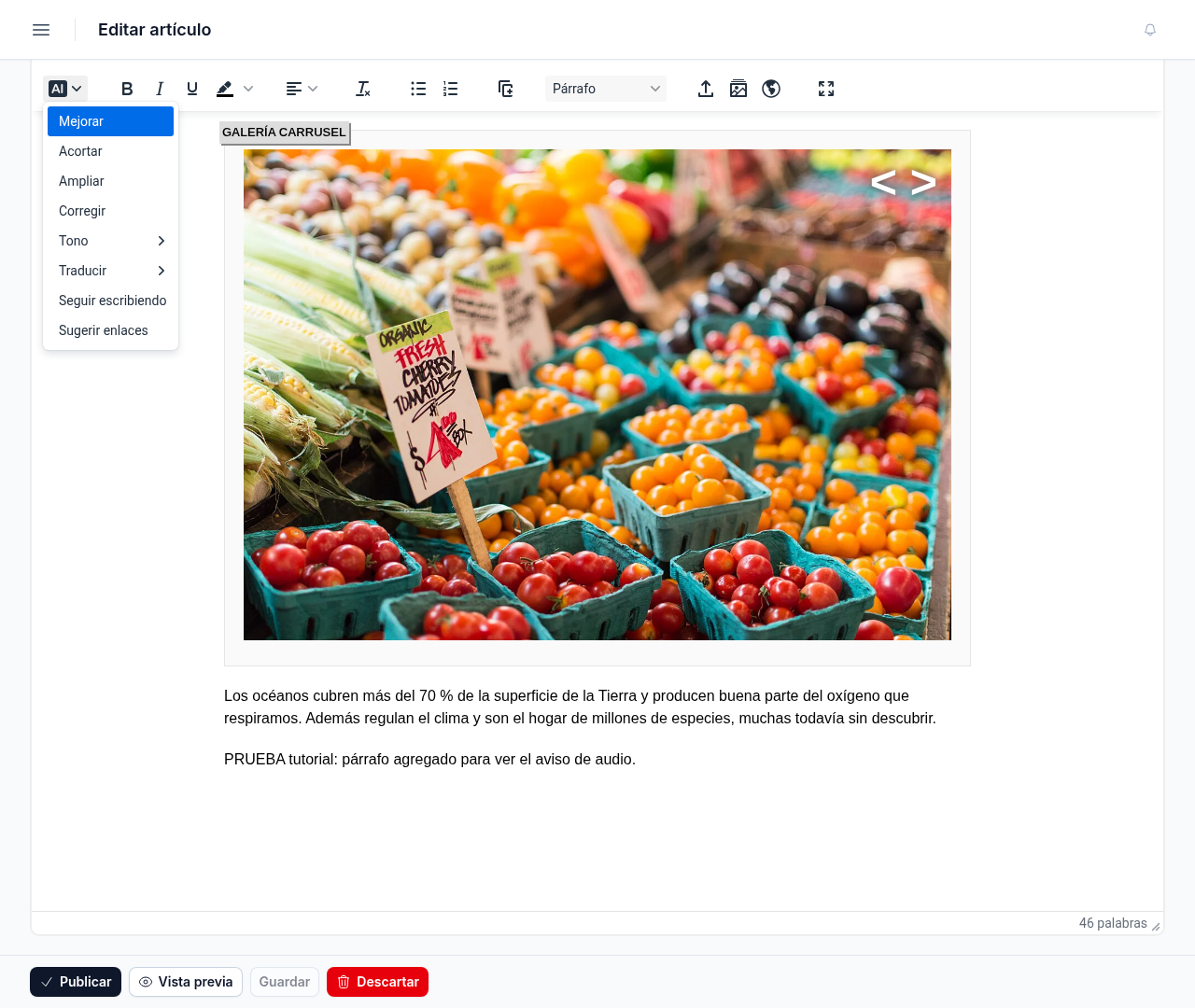Click the paragraph about los océanos
The image size is (1195, 1008).
(580, 707)
